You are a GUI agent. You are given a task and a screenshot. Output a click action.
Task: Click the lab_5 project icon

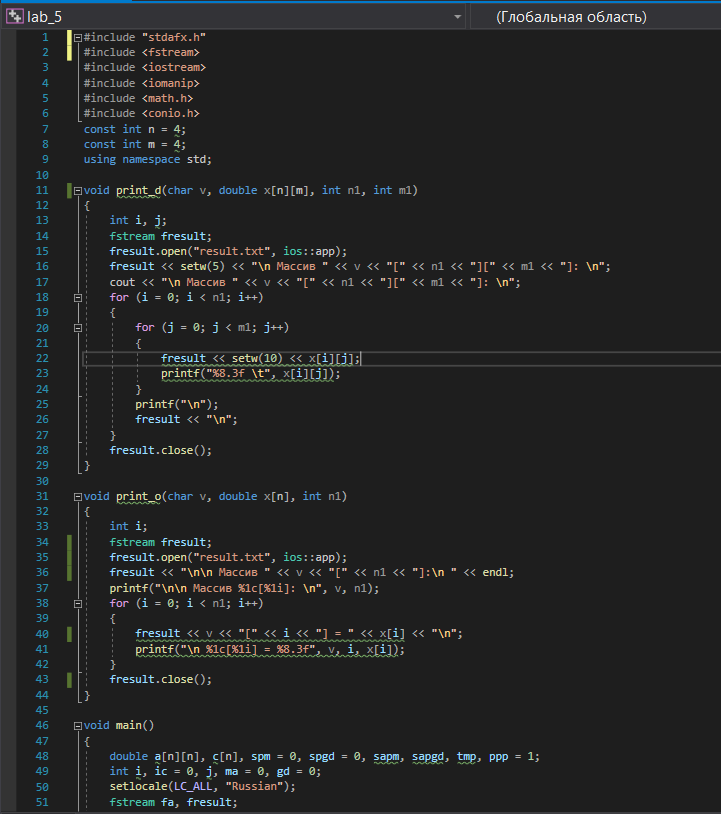point(15,17)
